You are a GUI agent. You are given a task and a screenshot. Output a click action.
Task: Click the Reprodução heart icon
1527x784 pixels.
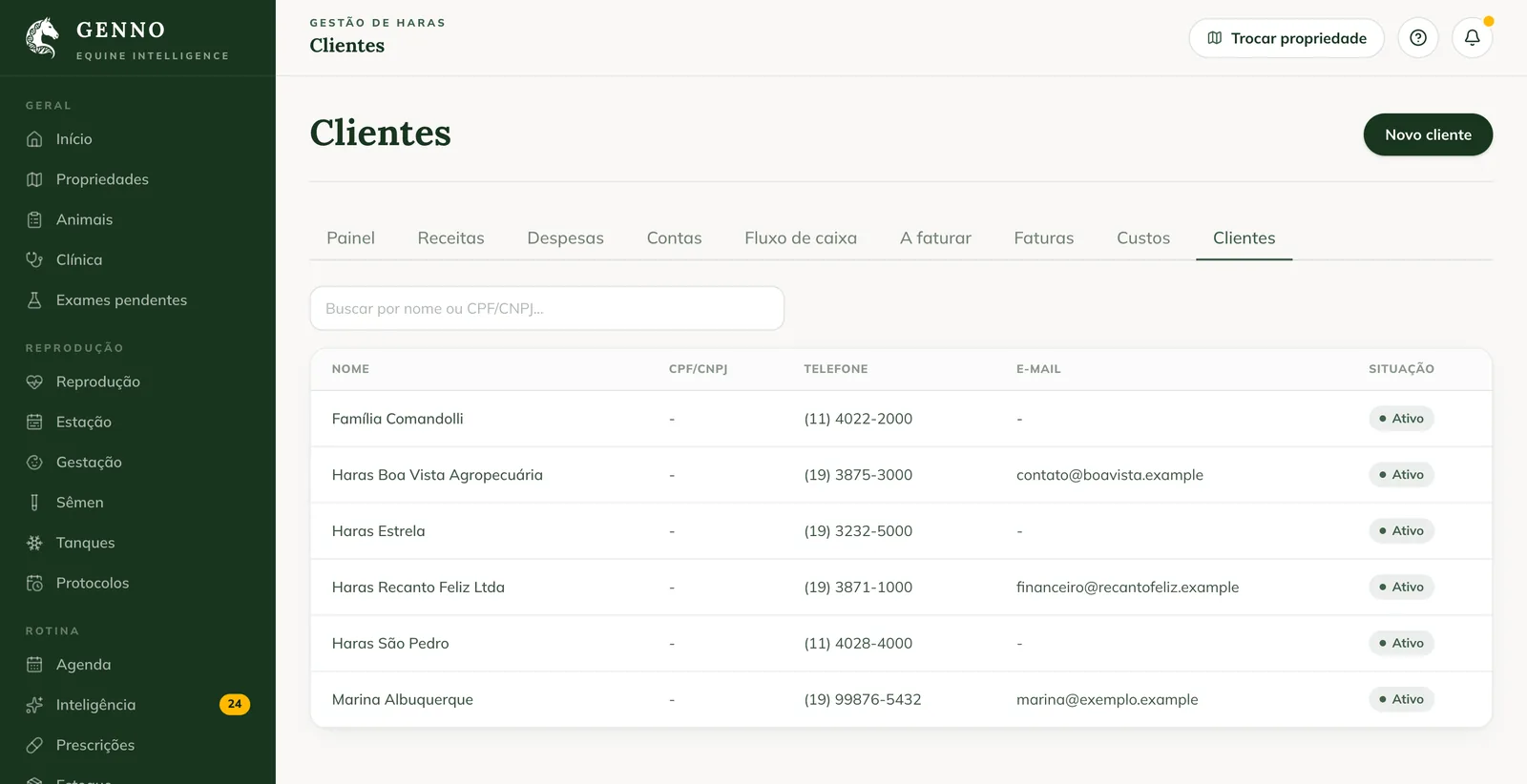(34, 382)
